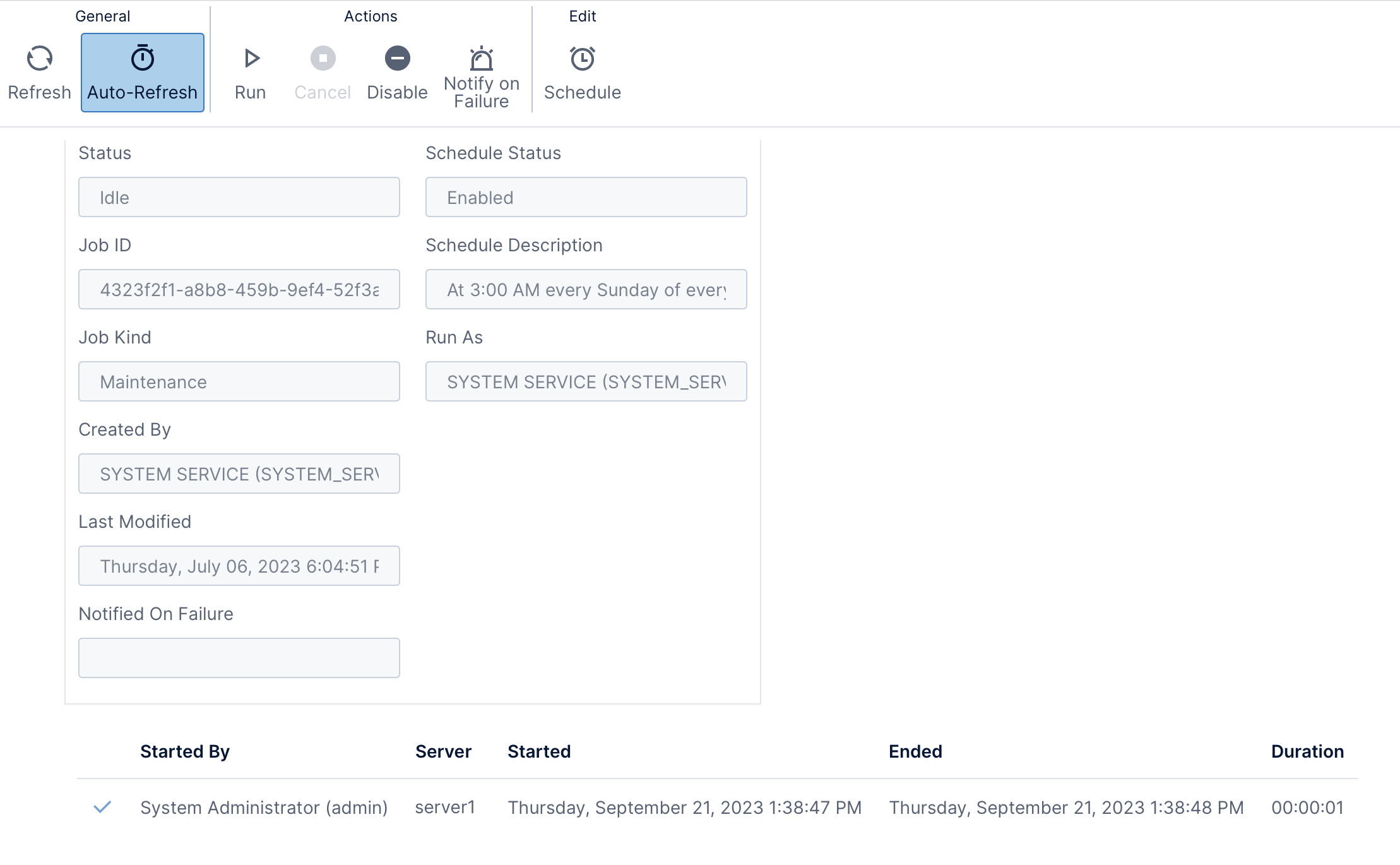Click the Cancel stop icon
The height and width of the screenshot is (865, 1400).
click(323, 59)
